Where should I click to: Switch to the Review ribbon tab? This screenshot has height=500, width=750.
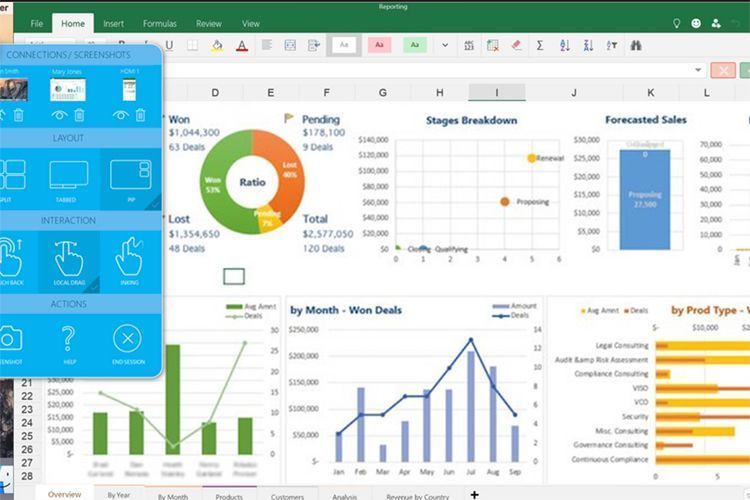tap(209, 23)
